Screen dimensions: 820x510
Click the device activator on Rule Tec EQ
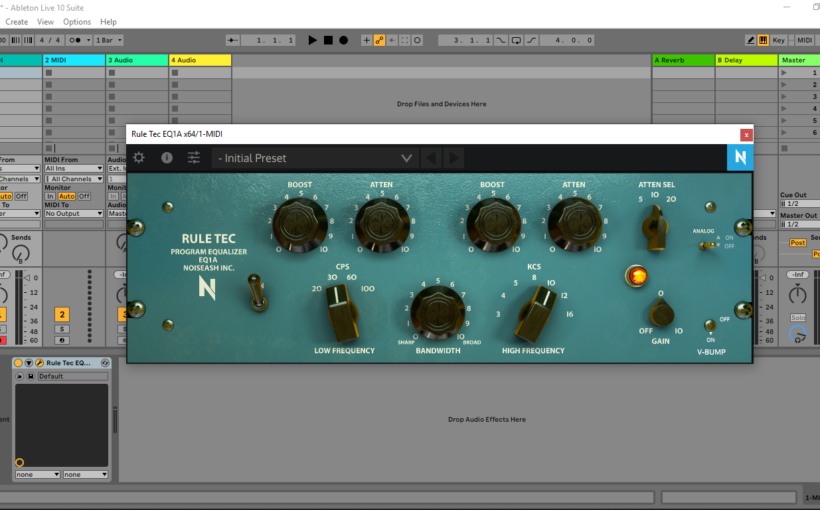(x=18, y=362)
